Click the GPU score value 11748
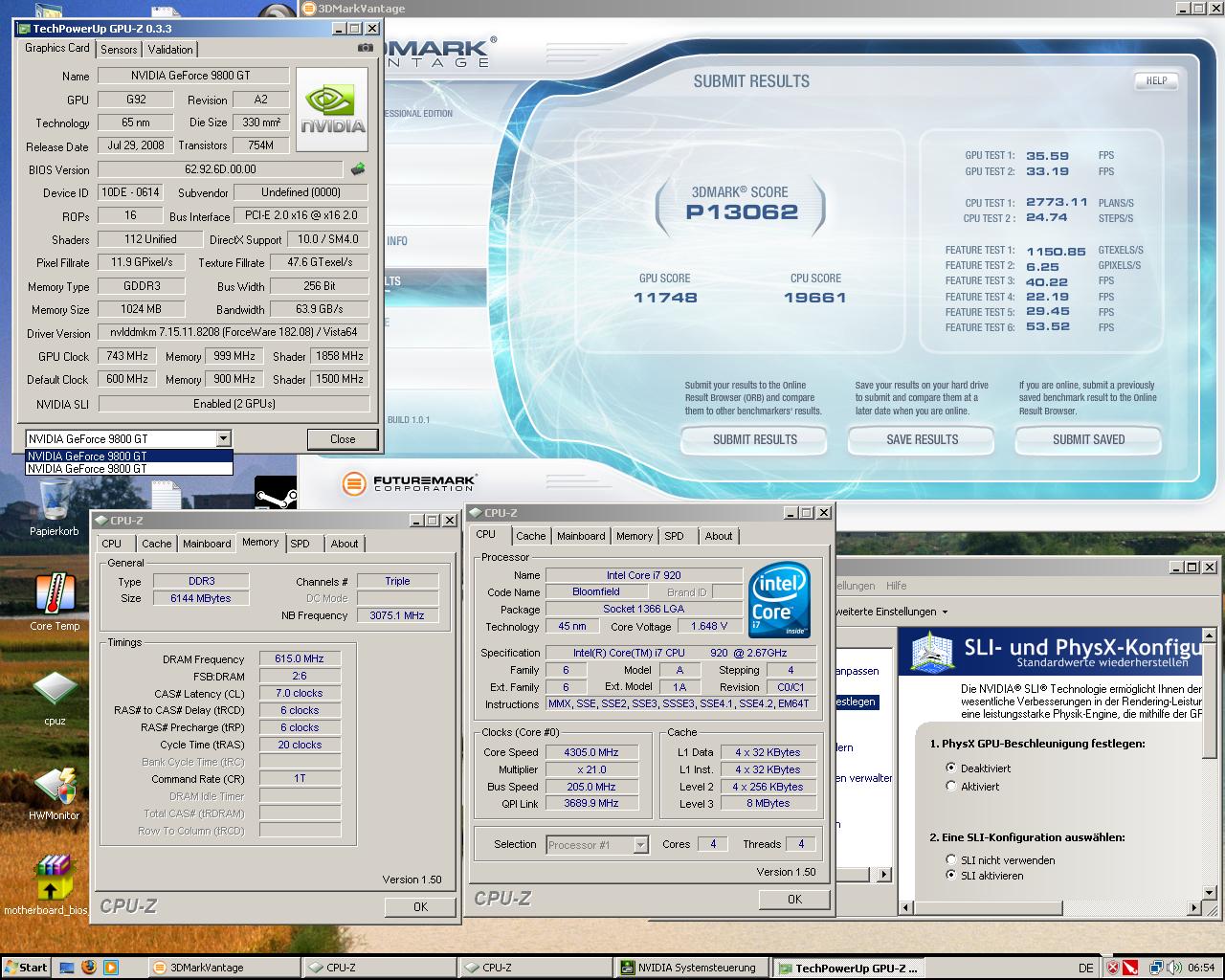 (x=665, y=298)
